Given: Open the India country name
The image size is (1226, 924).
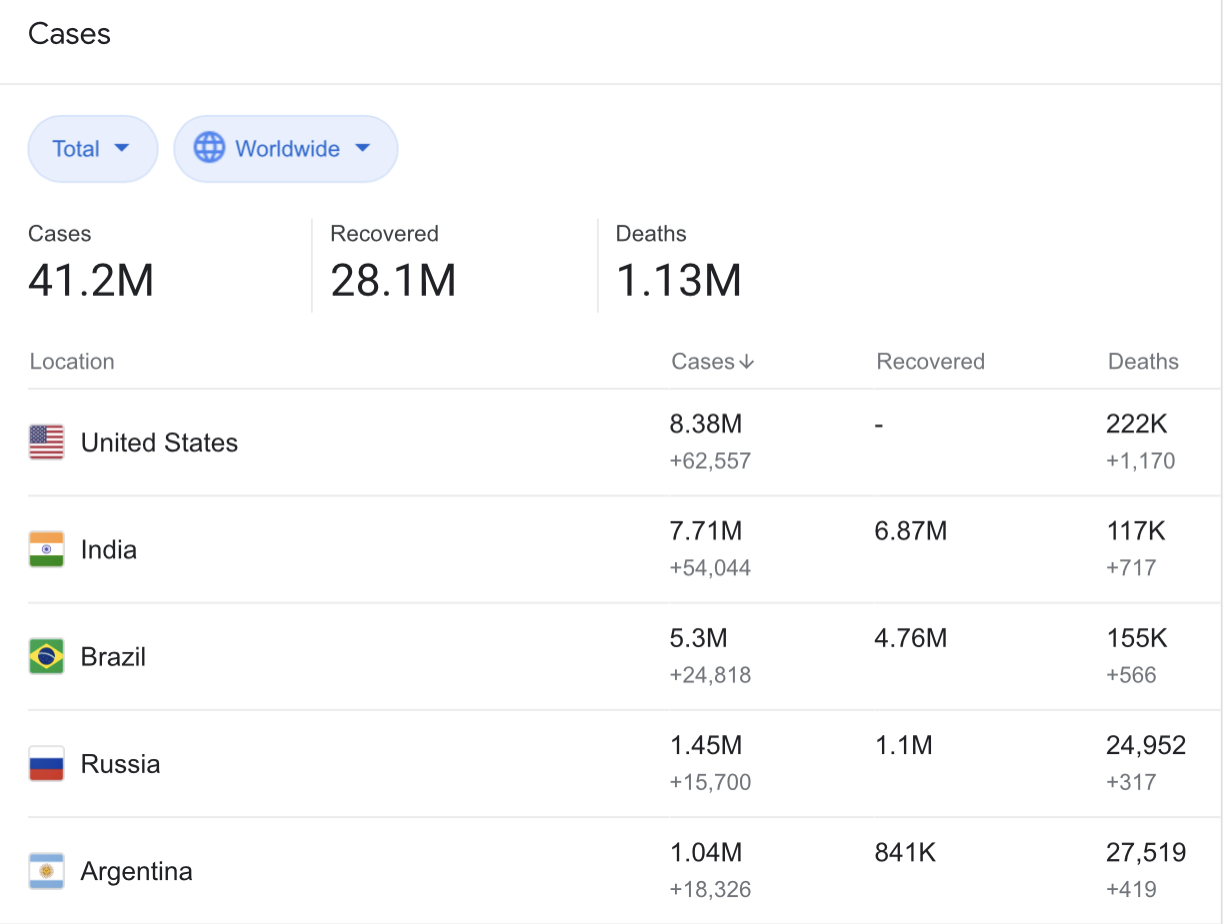Looking at the screenshot, I should tap(109, 550).
